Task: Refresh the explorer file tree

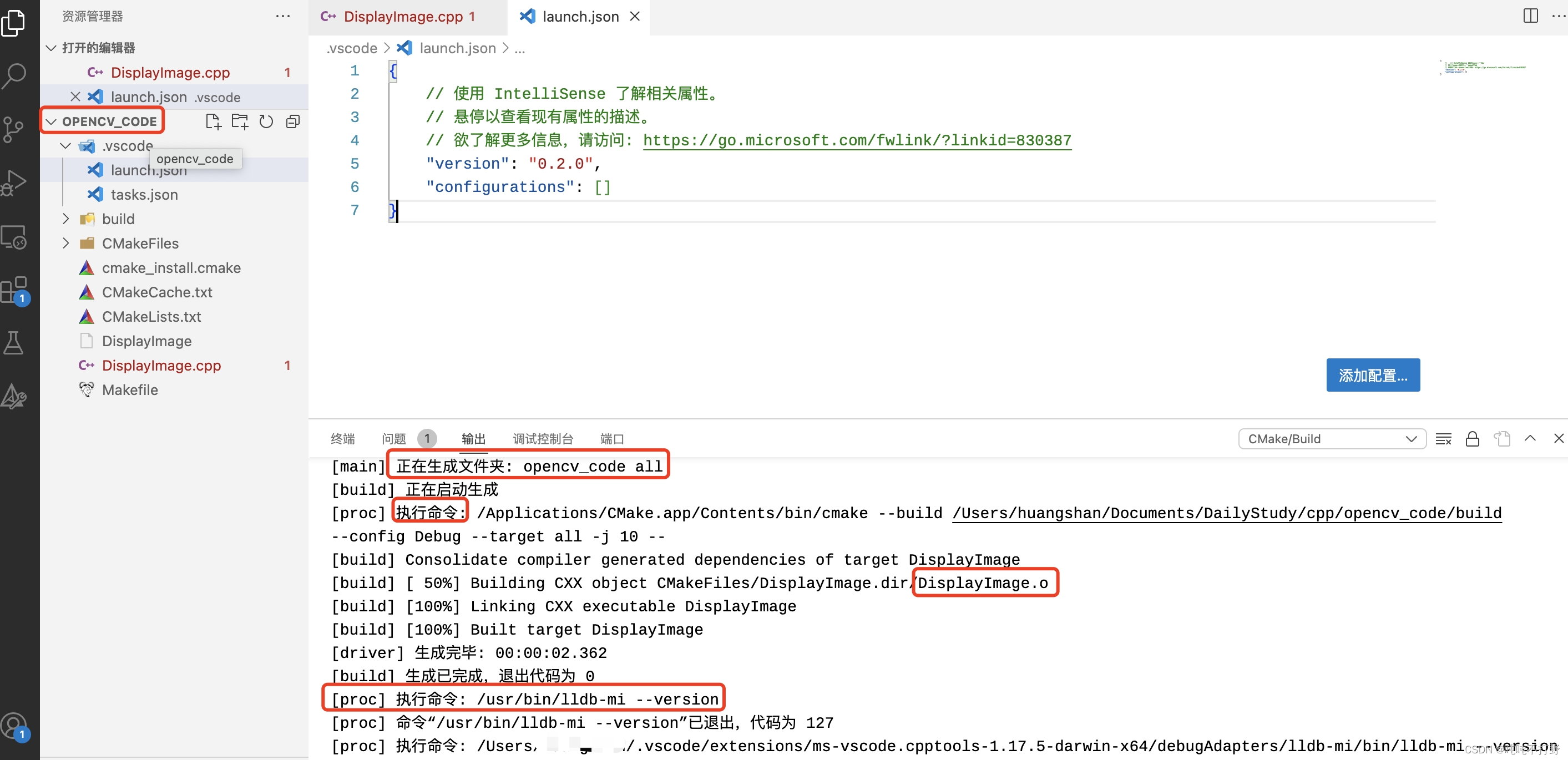Action: (266, 121)
